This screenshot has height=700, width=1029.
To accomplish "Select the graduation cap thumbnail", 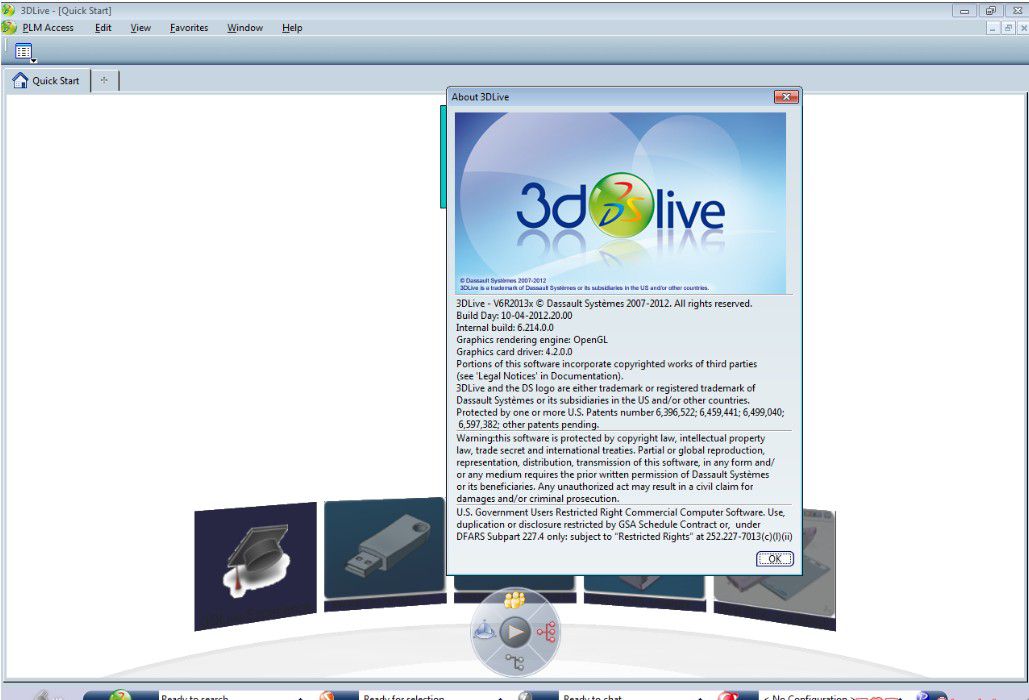I will point(256,566).
